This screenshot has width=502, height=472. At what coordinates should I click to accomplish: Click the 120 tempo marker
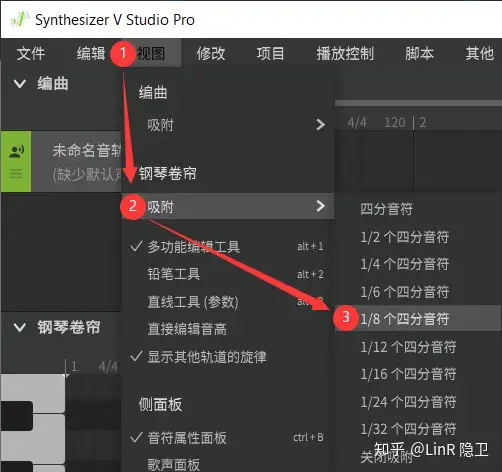[x=395, y=123]
